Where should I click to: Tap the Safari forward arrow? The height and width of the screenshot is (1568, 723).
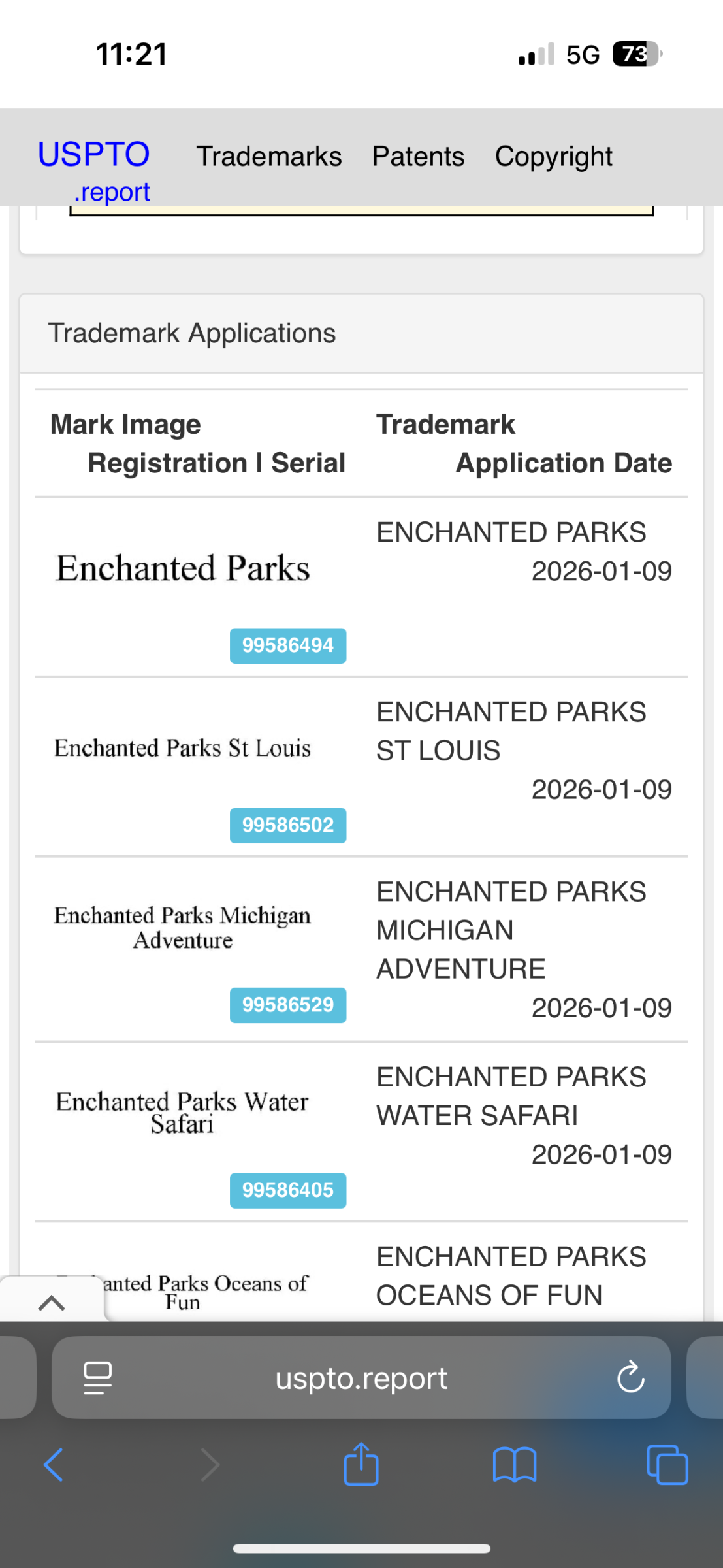tap(210, 1465)
